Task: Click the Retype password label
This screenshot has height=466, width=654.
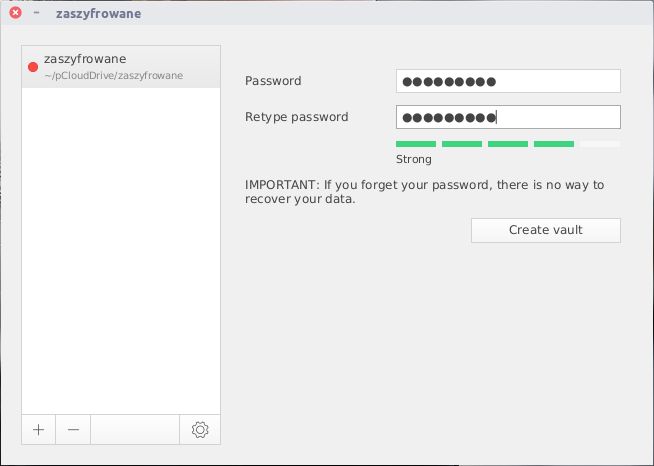Action: (x=297, y=117)
